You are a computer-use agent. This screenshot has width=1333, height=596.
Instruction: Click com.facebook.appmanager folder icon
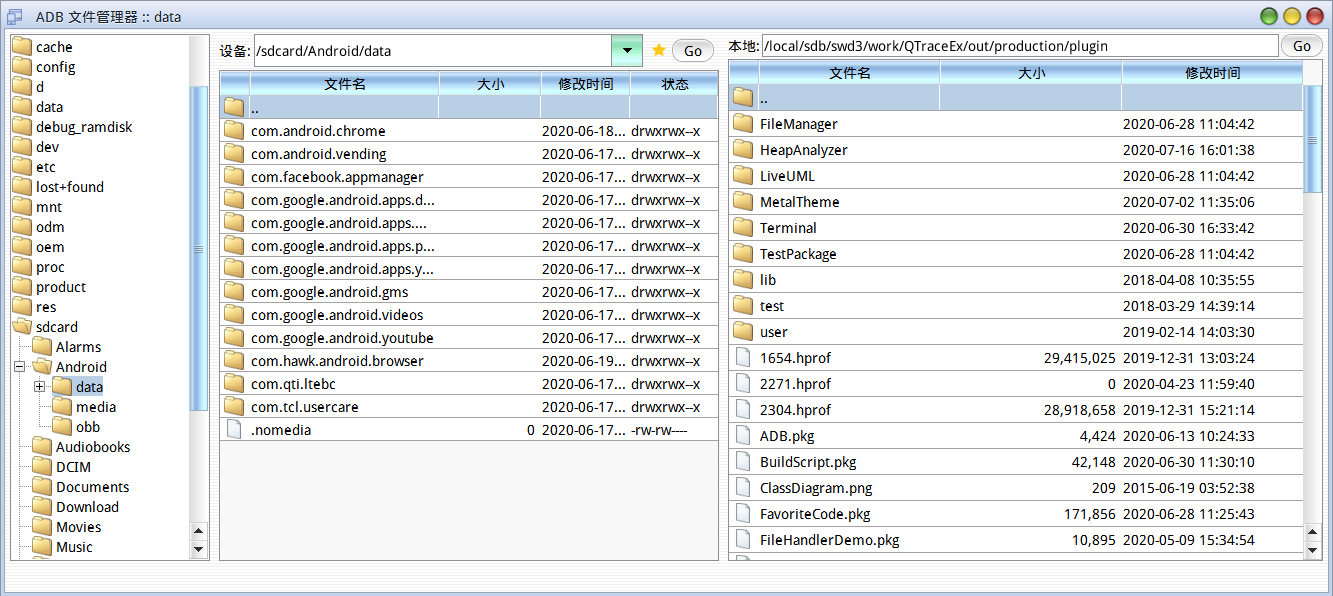234,176
